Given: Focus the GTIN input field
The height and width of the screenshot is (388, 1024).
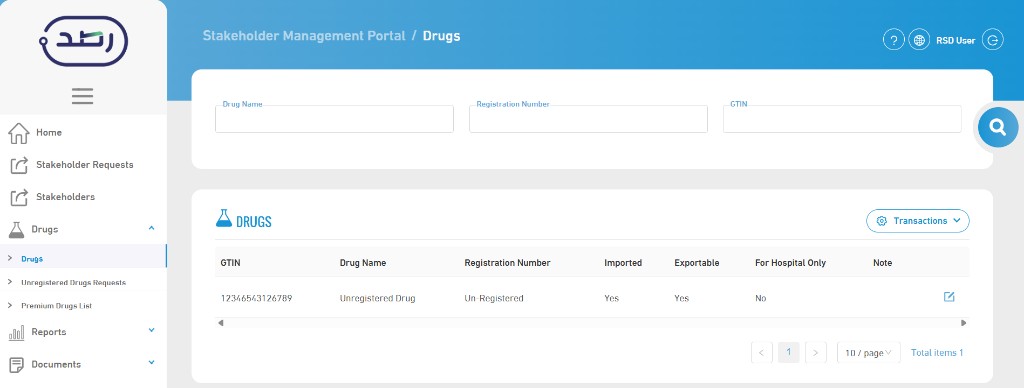Looking at the screenshot, I should click(x=842, y=119).
